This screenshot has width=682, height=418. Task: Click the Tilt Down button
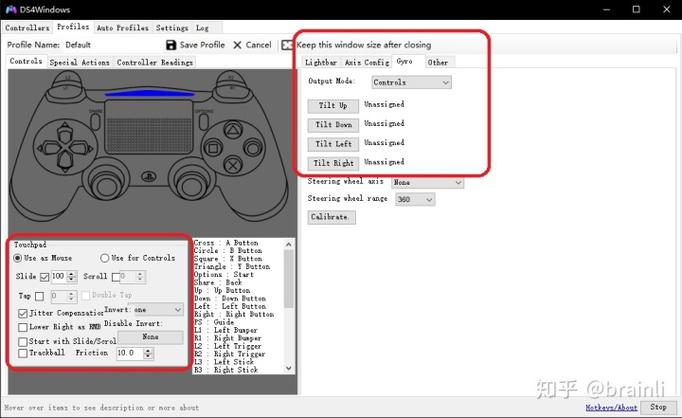[333, 125]
